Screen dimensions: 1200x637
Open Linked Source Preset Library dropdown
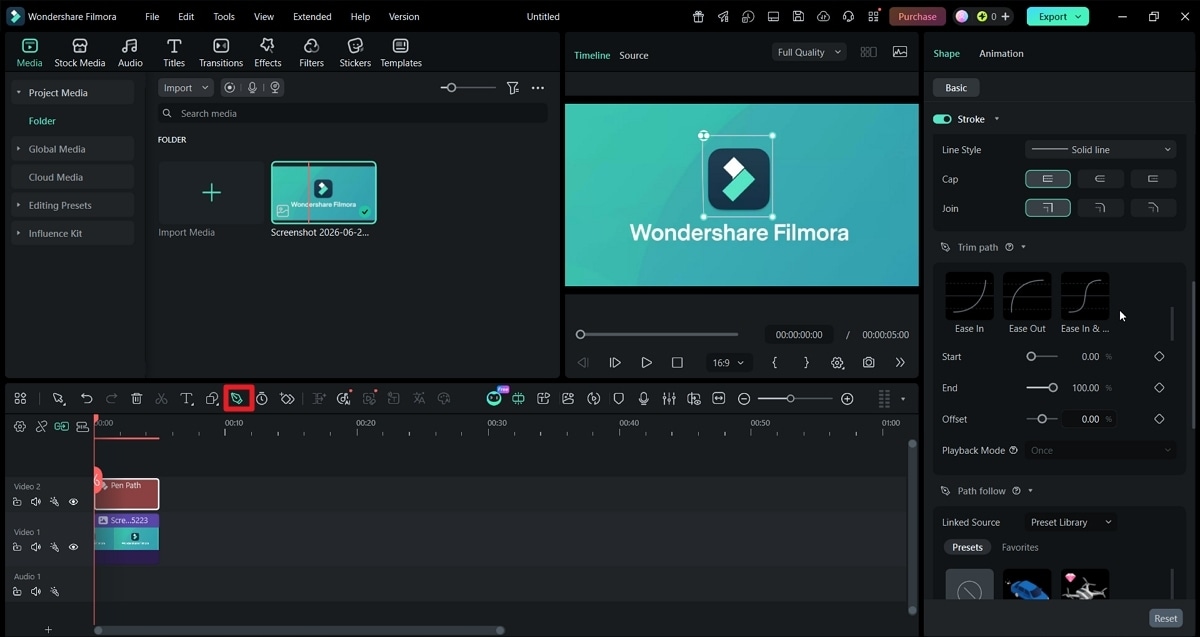click(x=1071, y=522)
